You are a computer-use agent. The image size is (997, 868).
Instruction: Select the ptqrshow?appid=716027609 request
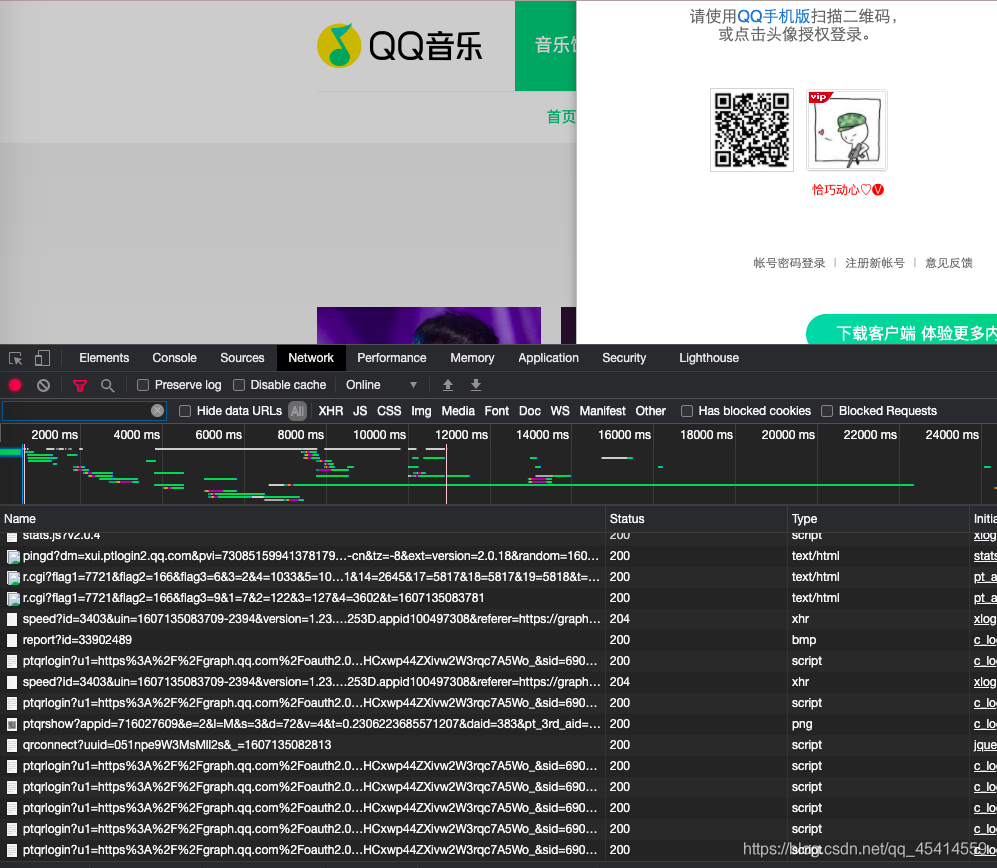pyautogui.click(x=498, y=724)
